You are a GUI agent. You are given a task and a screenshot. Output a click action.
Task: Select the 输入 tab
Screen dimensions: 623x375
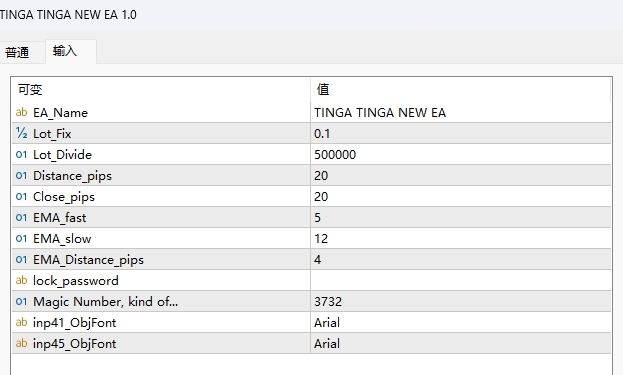pyautogui.click(x=65, y=51)
